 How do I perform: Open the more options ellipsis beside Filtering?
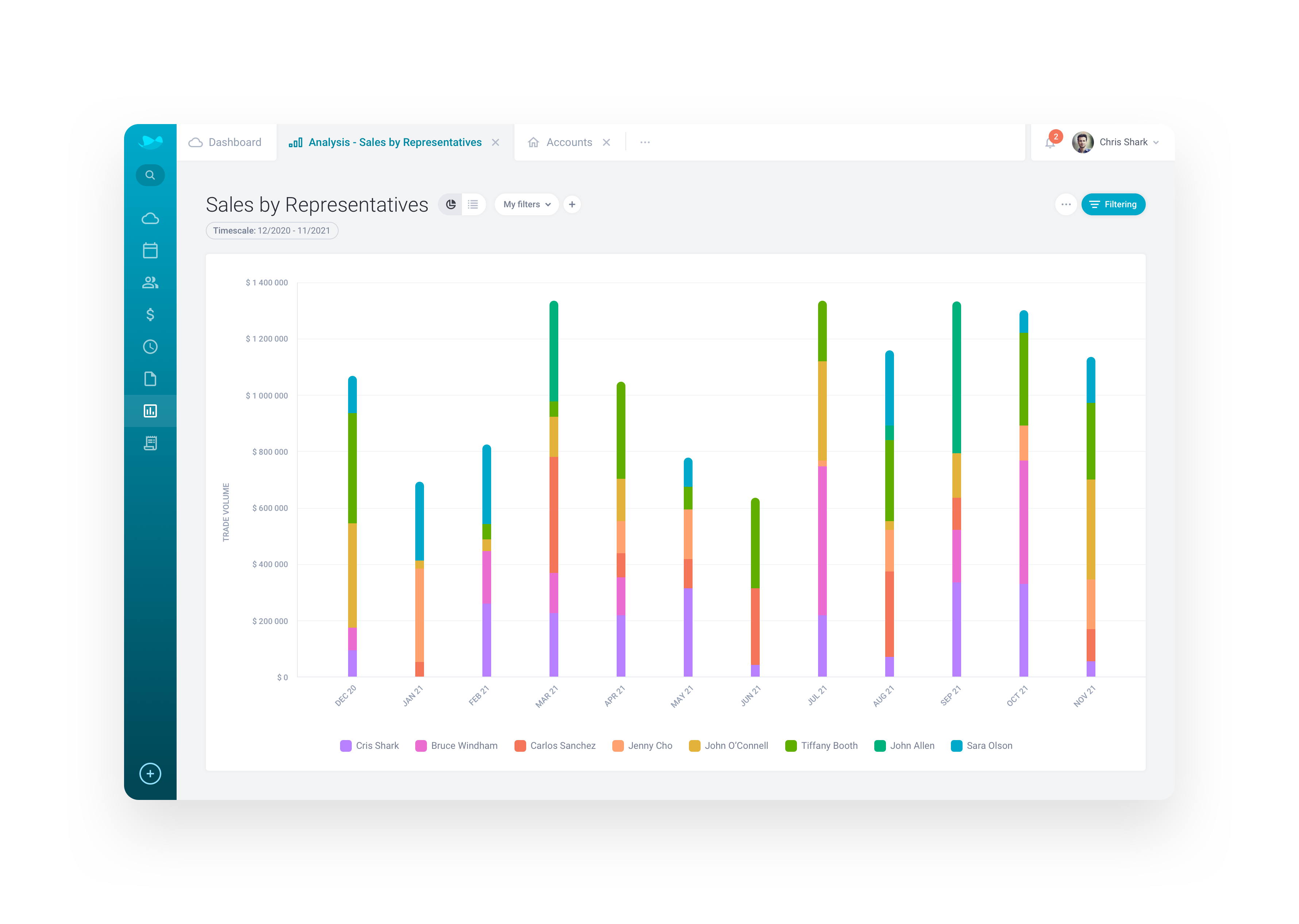tap(1066, 204)
